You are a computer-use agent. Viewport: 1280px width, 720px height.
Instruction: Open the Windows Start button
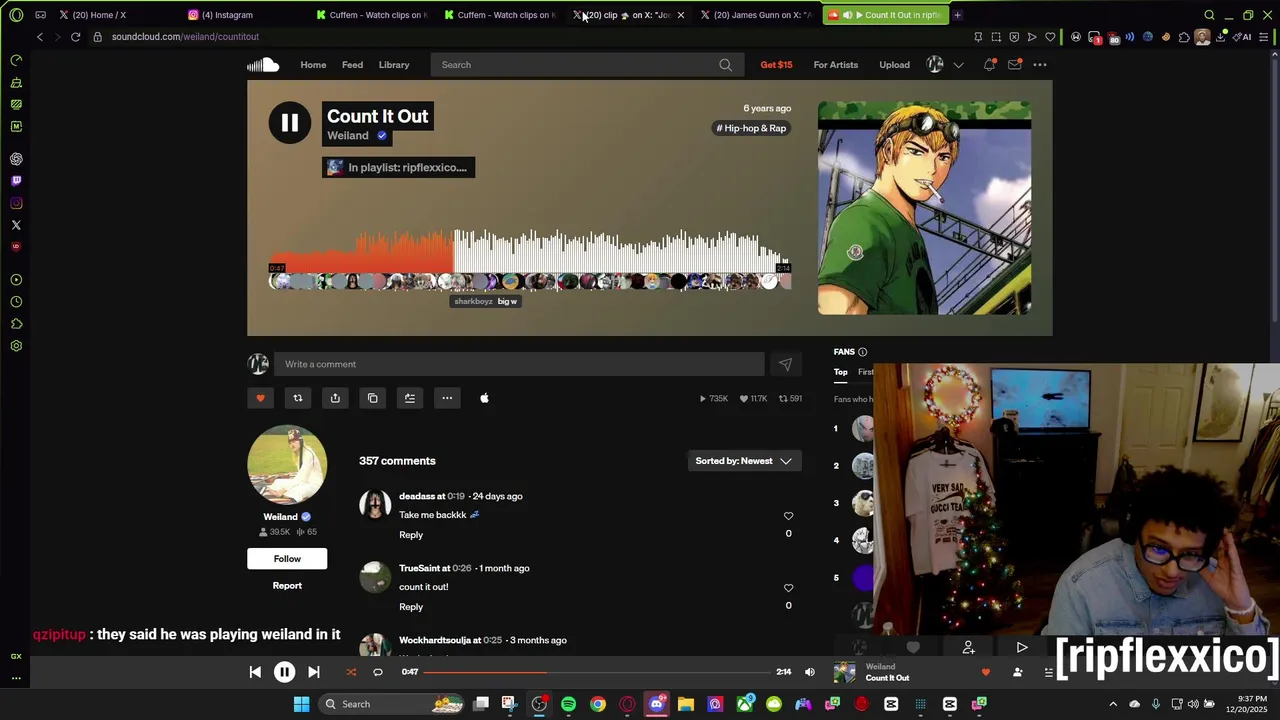(301, 704)
